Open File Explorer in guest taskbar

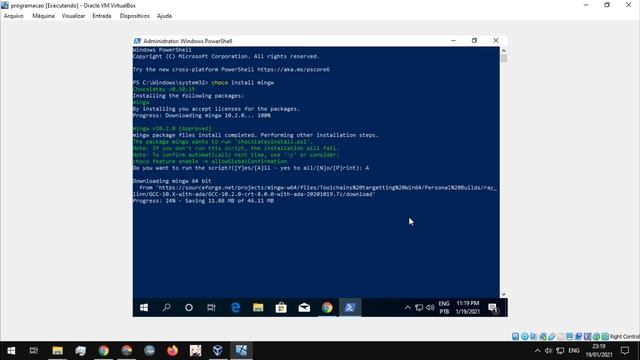pyautogui.click(x=258, y=307)
